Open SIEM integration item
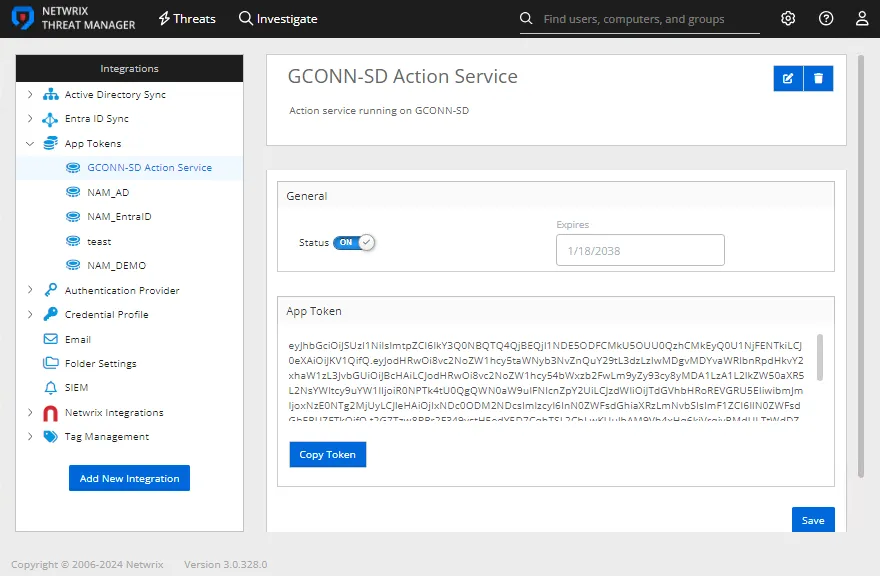This screenshot has height=576, width=880. pyautogui.click(x=76, y=387)
